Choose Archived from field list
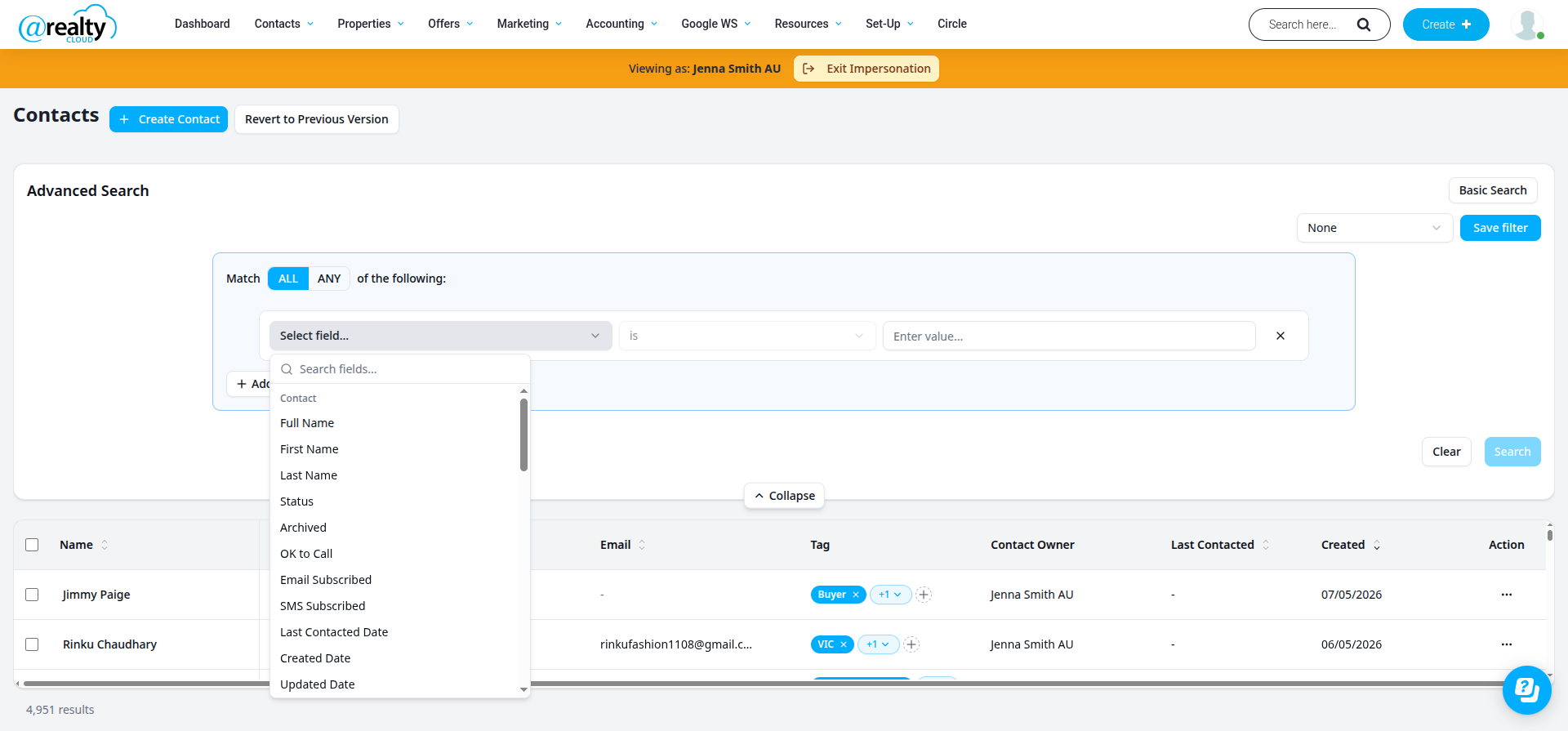The width and height of the screenshot is (1568, 731). [395, 528]
